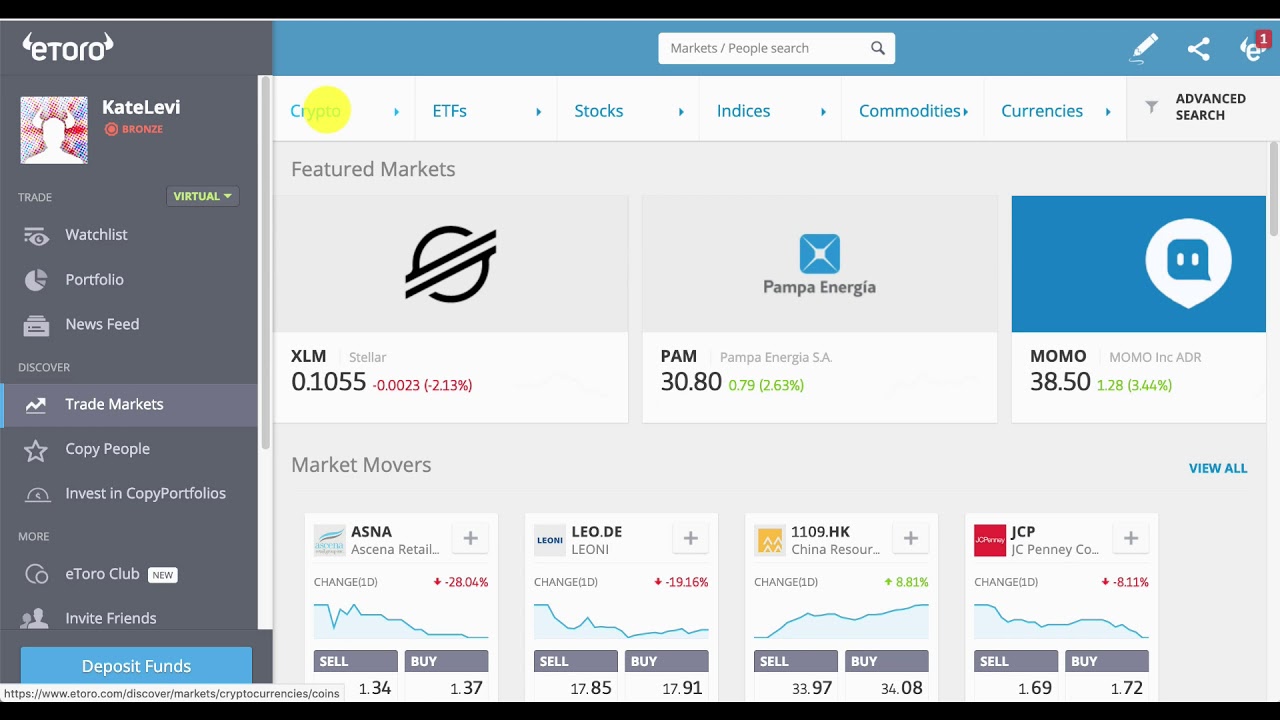
Task: Open Portfolio pie chart icon
Action: click(36, 280)
